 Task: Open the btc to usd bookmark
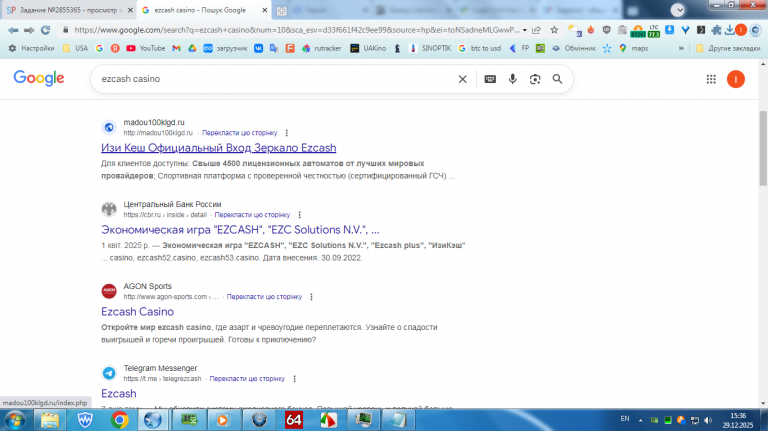480,48
